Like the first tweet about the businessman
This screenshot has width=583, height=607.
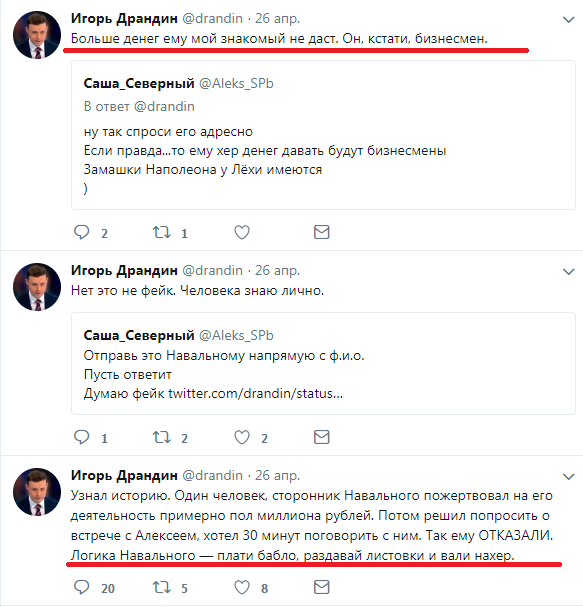pos(242,232)
